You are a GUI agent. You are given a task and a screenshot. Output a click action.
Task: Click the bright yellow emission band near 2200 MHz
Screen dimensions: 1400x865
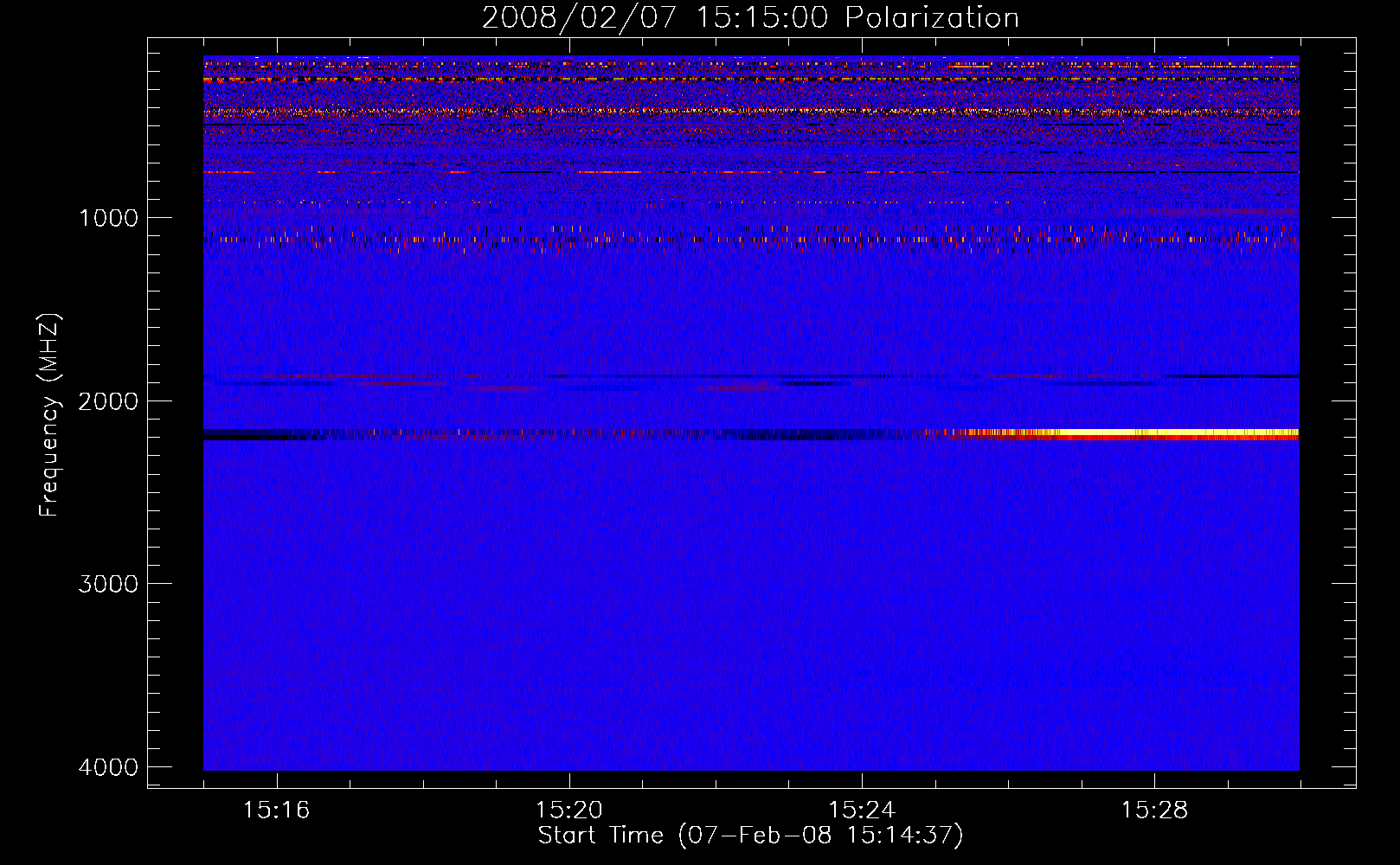(1177, 433)
